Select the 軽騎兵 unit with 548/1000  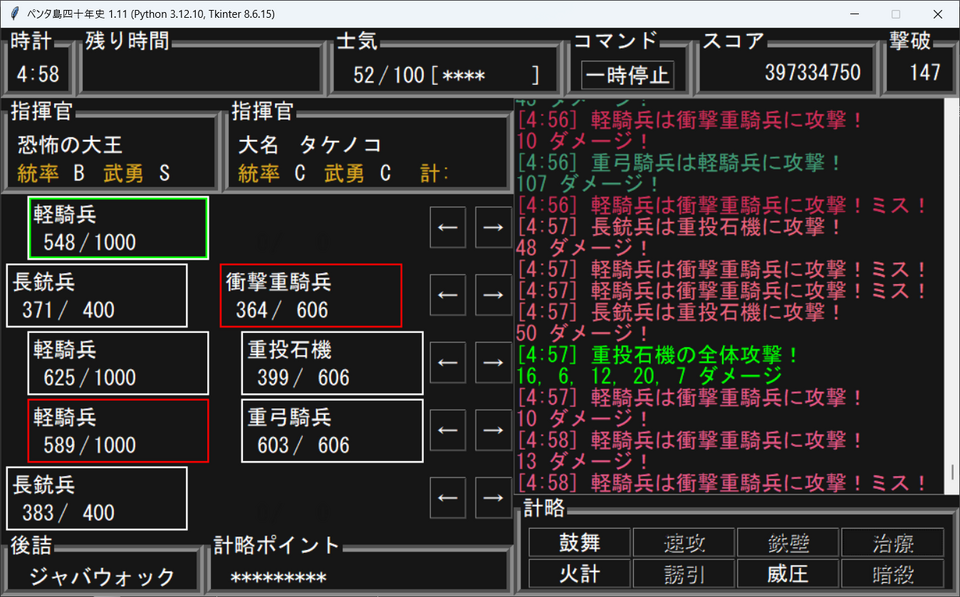point(118,227)
